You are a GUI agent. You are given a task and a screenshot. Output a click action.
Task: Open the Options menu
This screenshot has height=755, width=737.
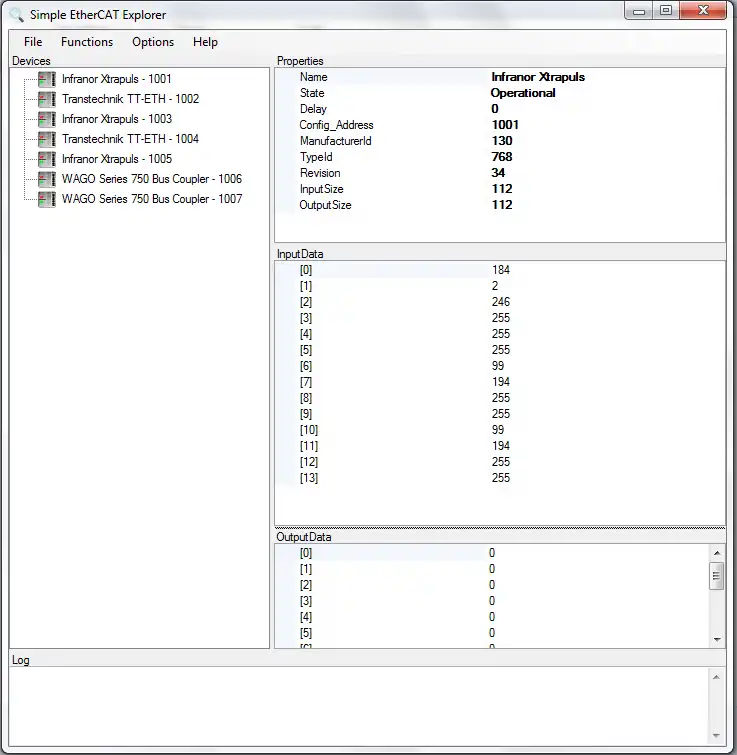point(153,42)
